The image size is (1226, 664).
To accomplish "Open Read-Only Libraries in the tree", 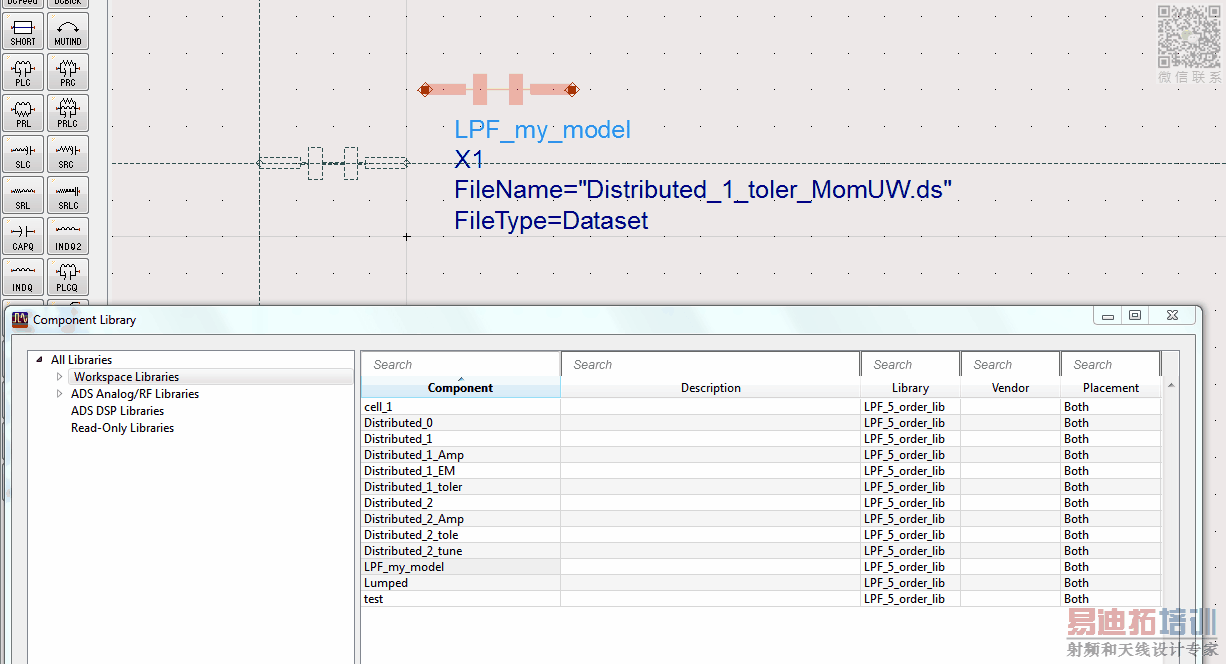I will (x=122, y=428).
